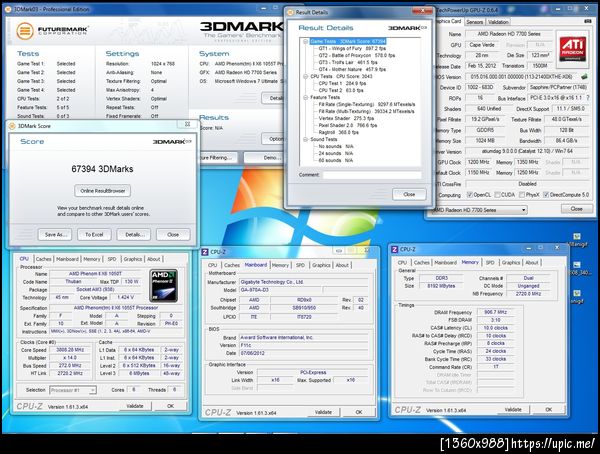Click the Close button in GPU-Z
The width and height of the screenshot is (600, 454).
(577, 209)
